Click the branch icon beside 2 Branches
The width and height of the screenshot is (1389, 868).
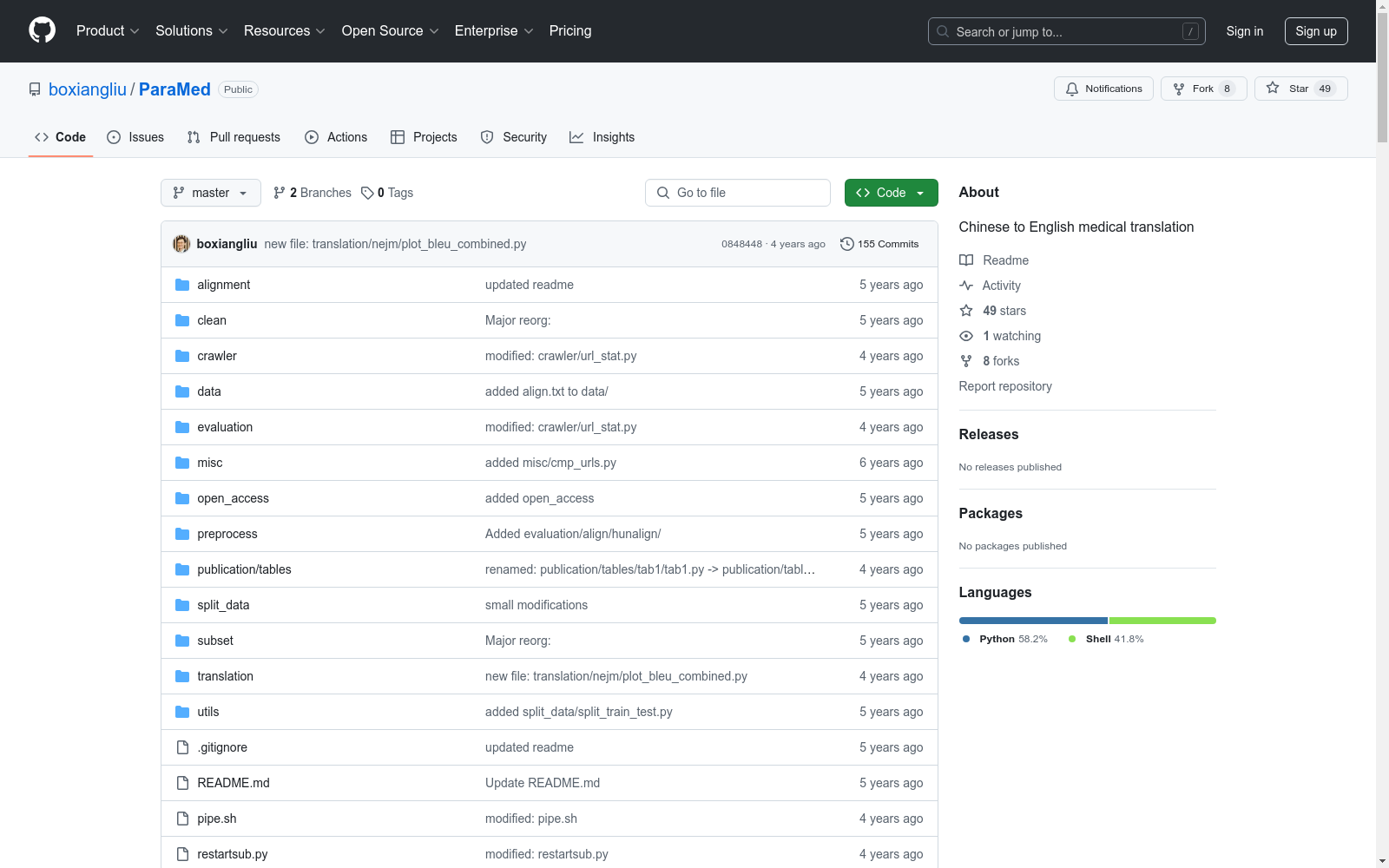coord(280,193)
